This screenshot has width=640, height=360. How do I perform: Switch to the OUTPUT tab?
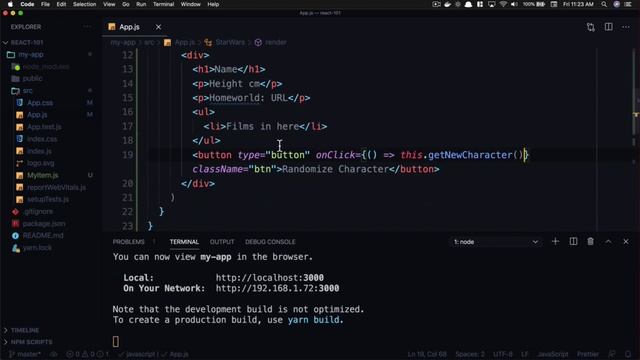(222, 242)
